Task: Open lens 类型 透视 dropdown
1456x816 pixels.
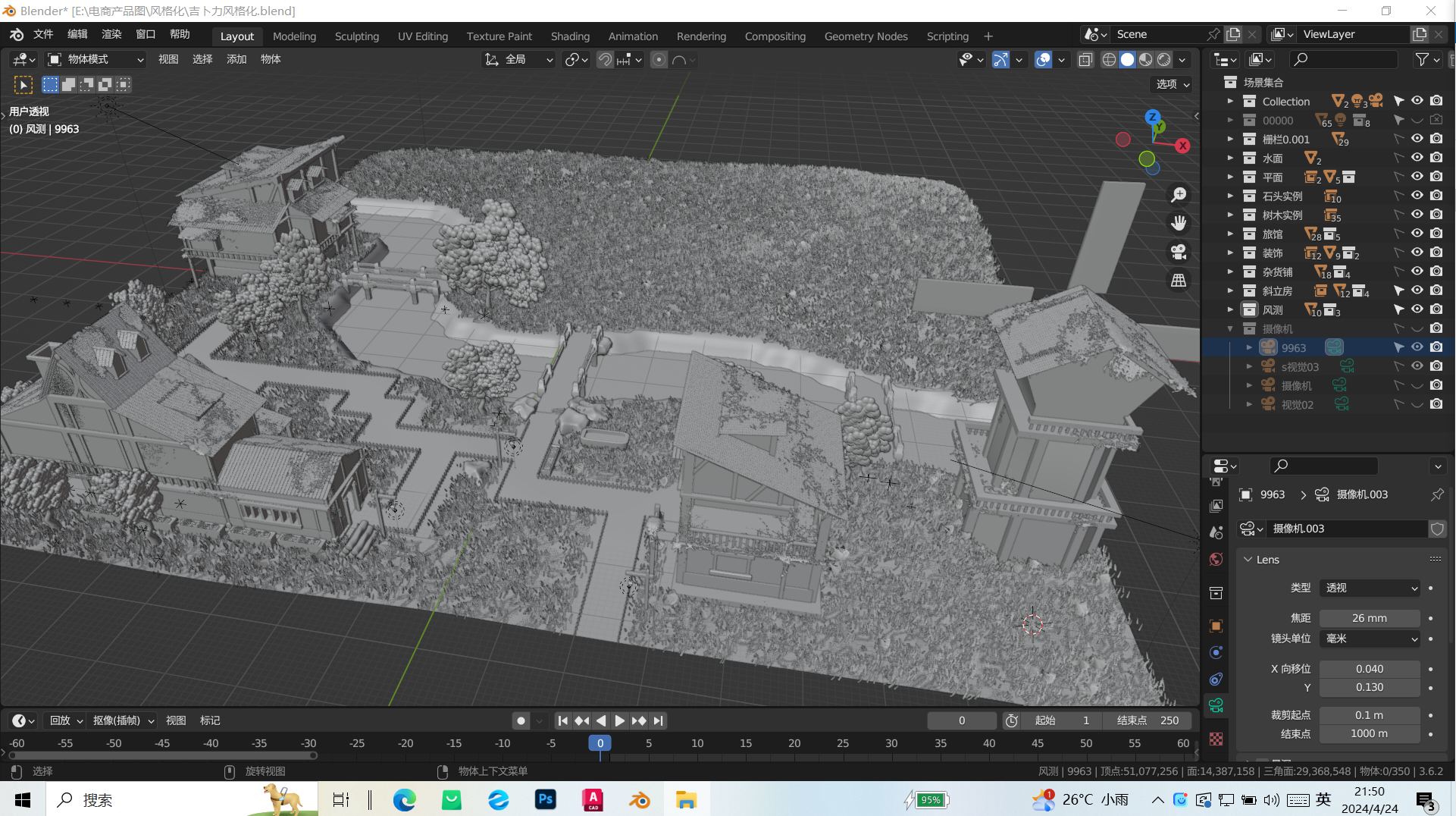Action: point(1370,588)
